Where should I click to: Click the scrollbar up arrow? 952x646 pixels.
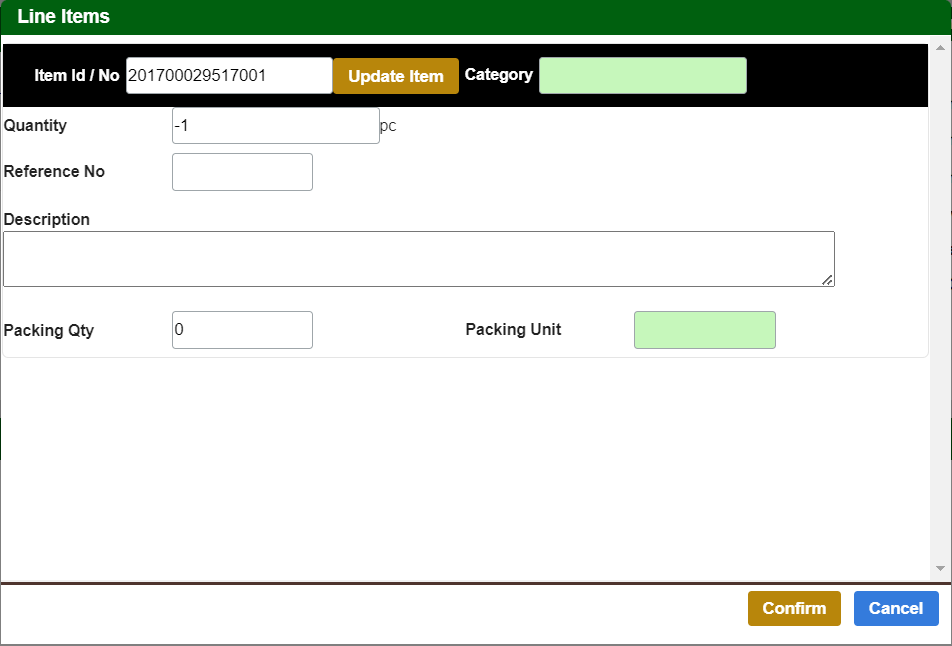point(940,47)
